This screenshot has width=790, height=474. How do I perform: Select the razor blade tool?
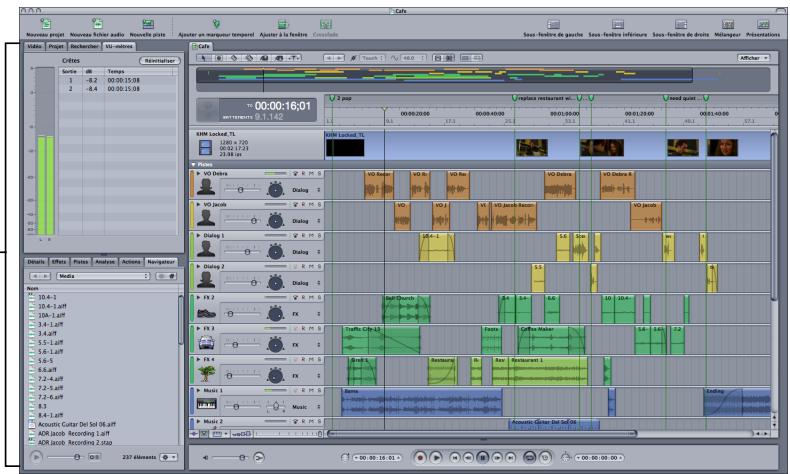(234, 58)
